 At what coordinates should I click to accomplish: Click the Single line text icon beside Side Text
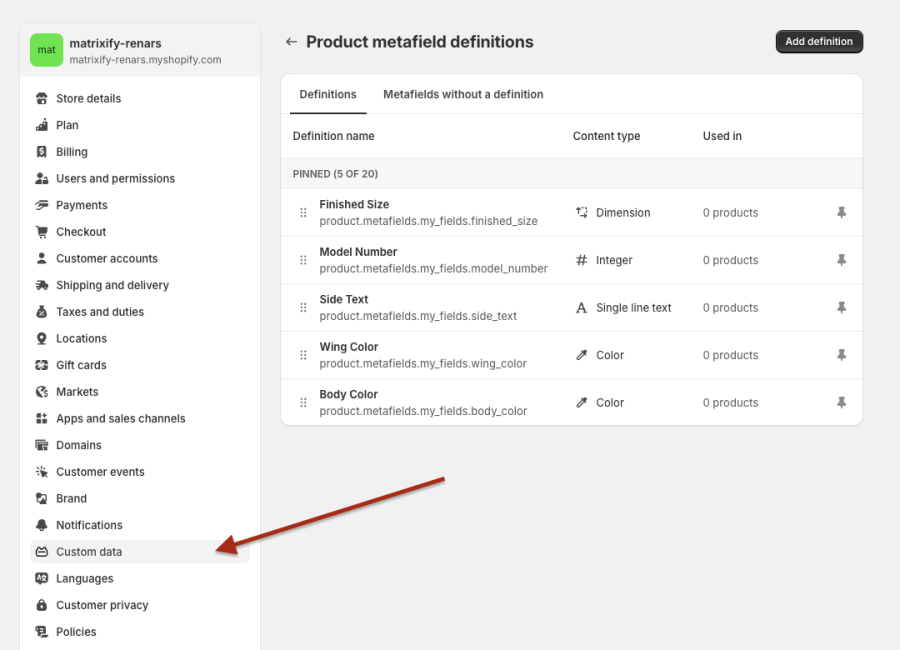coord(581,307)
